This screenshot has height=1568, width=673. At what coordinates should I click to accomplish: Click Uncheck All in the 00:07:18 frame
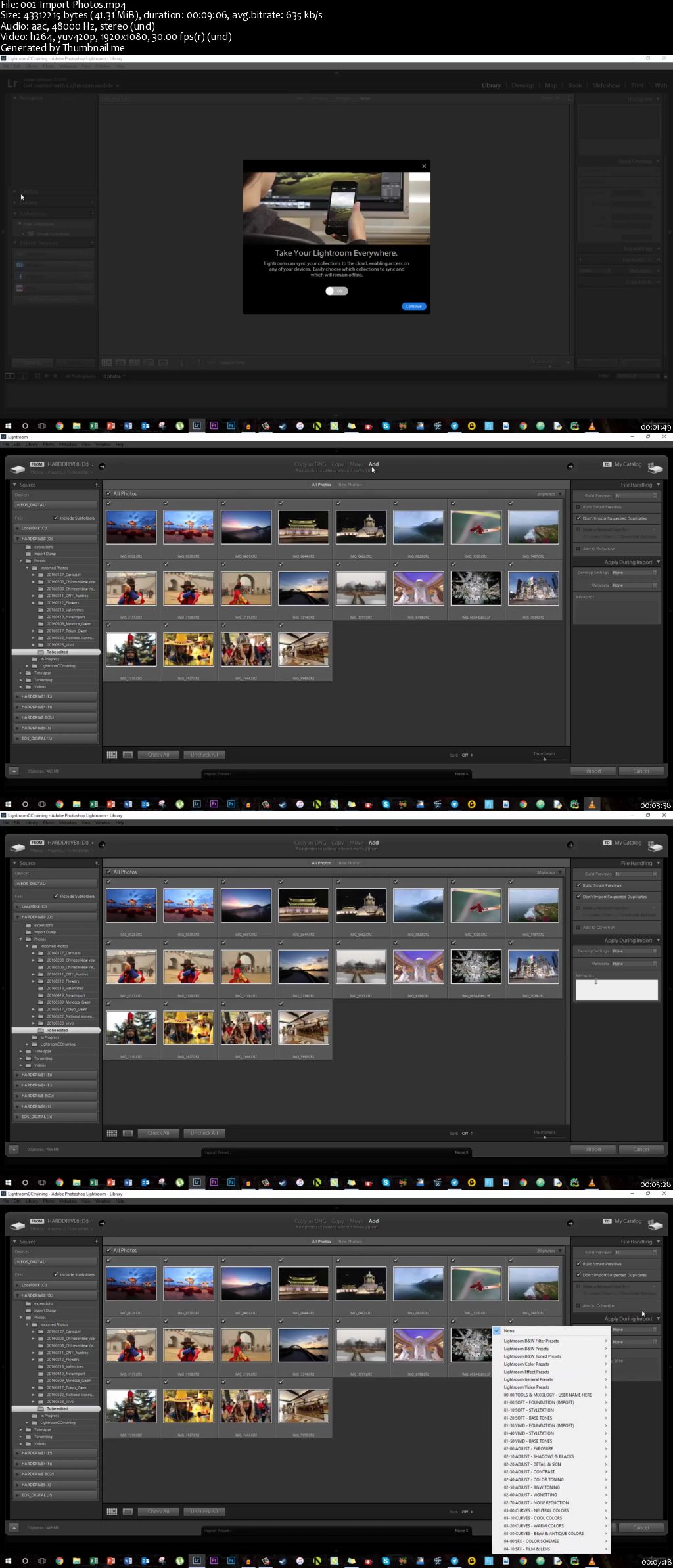pos(204,1512)
